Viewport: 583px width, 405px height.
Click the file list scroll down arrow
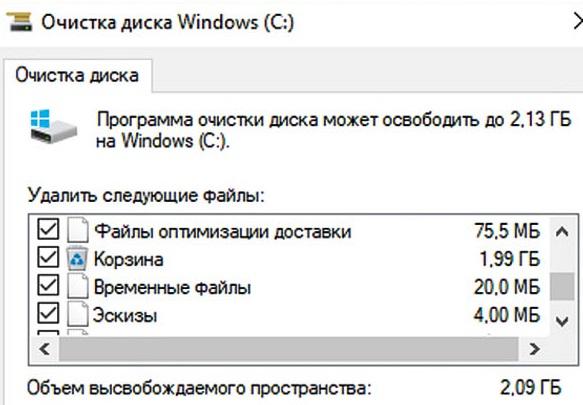562,320
